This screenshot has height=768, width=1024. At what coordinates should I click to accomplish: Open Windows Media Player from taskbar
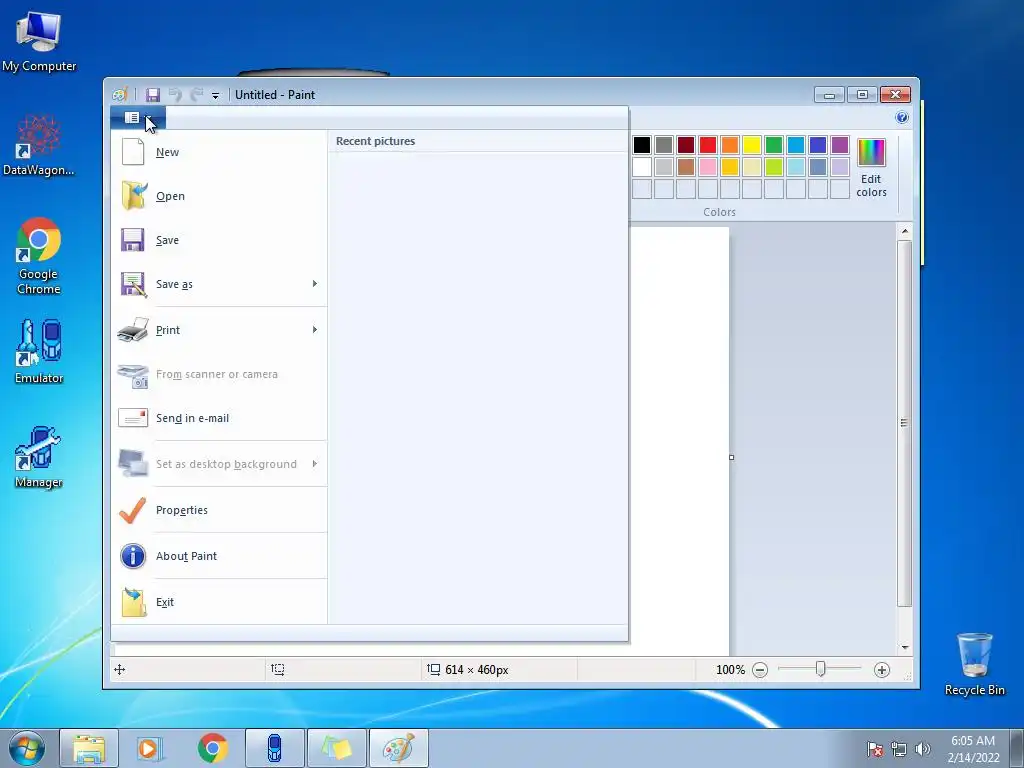pos(150,748)
